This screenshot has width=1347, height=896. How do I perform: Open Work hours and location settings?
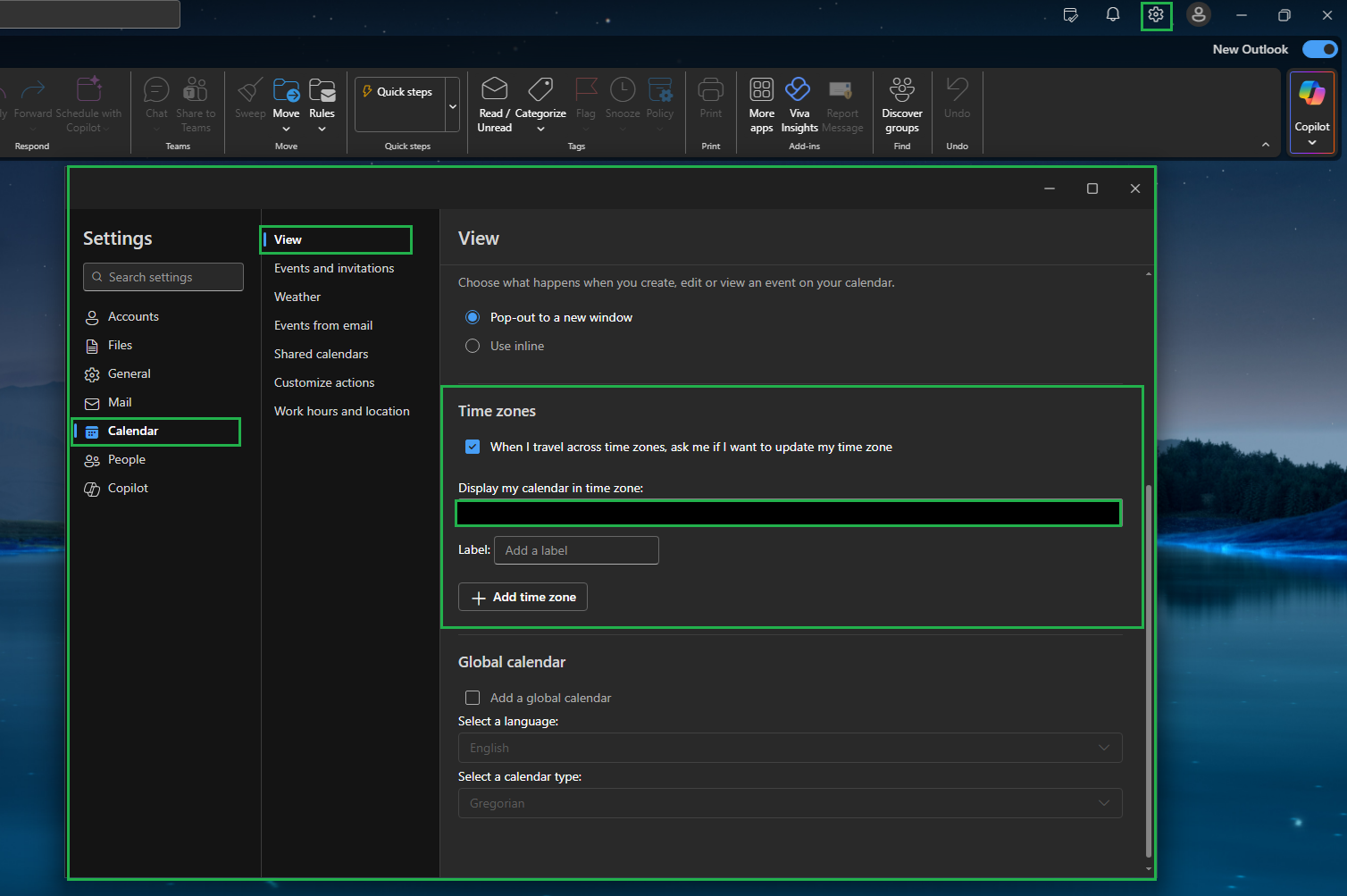341,411
